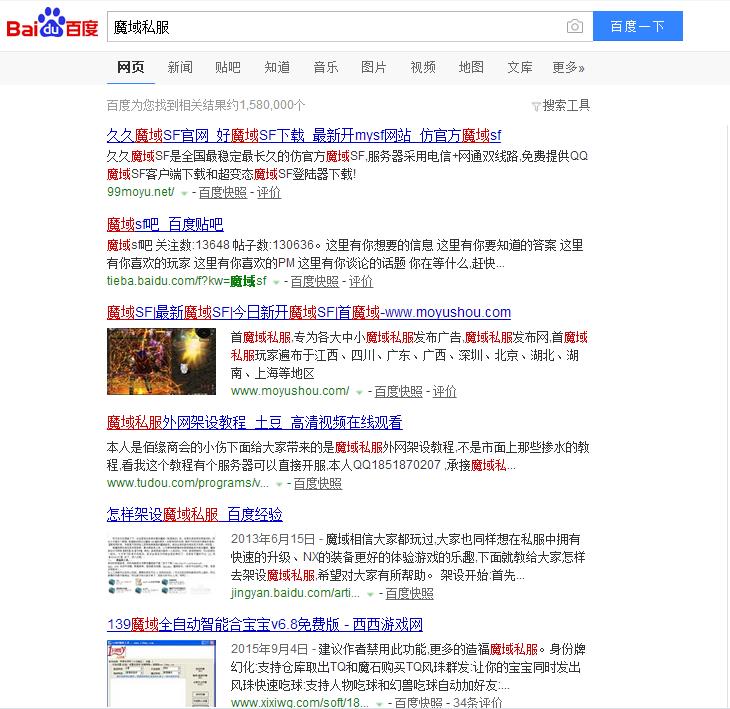The image size is (730, 709).
Task: Open 百度快照 for tieba.baidu.com result
Action: pos(315,281)
